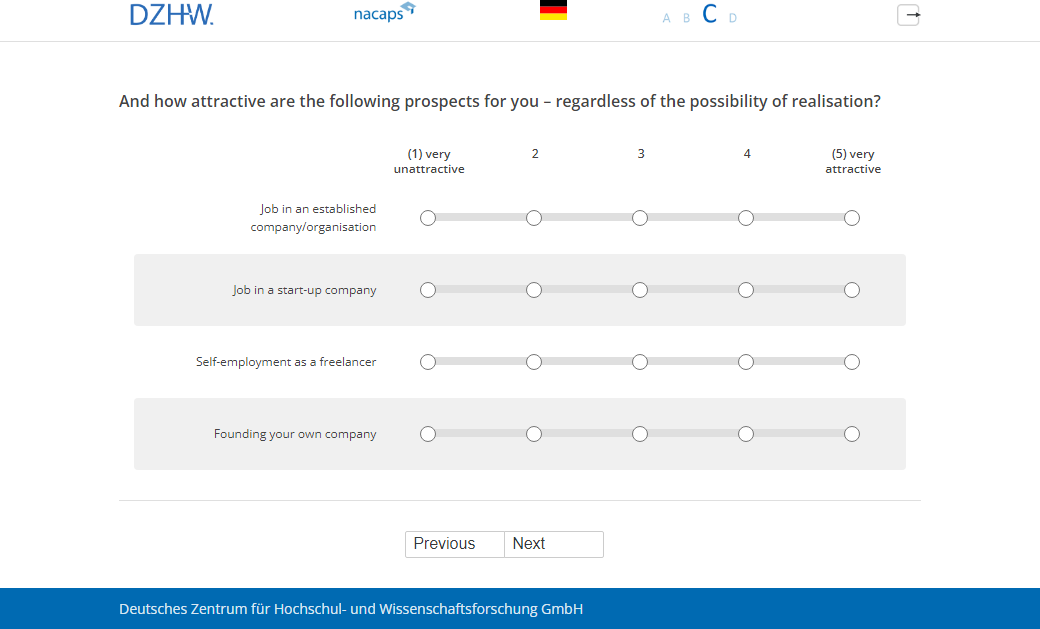Viewport: 1040px width, 629px height.
Task: Rate founding your own company as very unattractive
Action: click(x=428, y=434)
